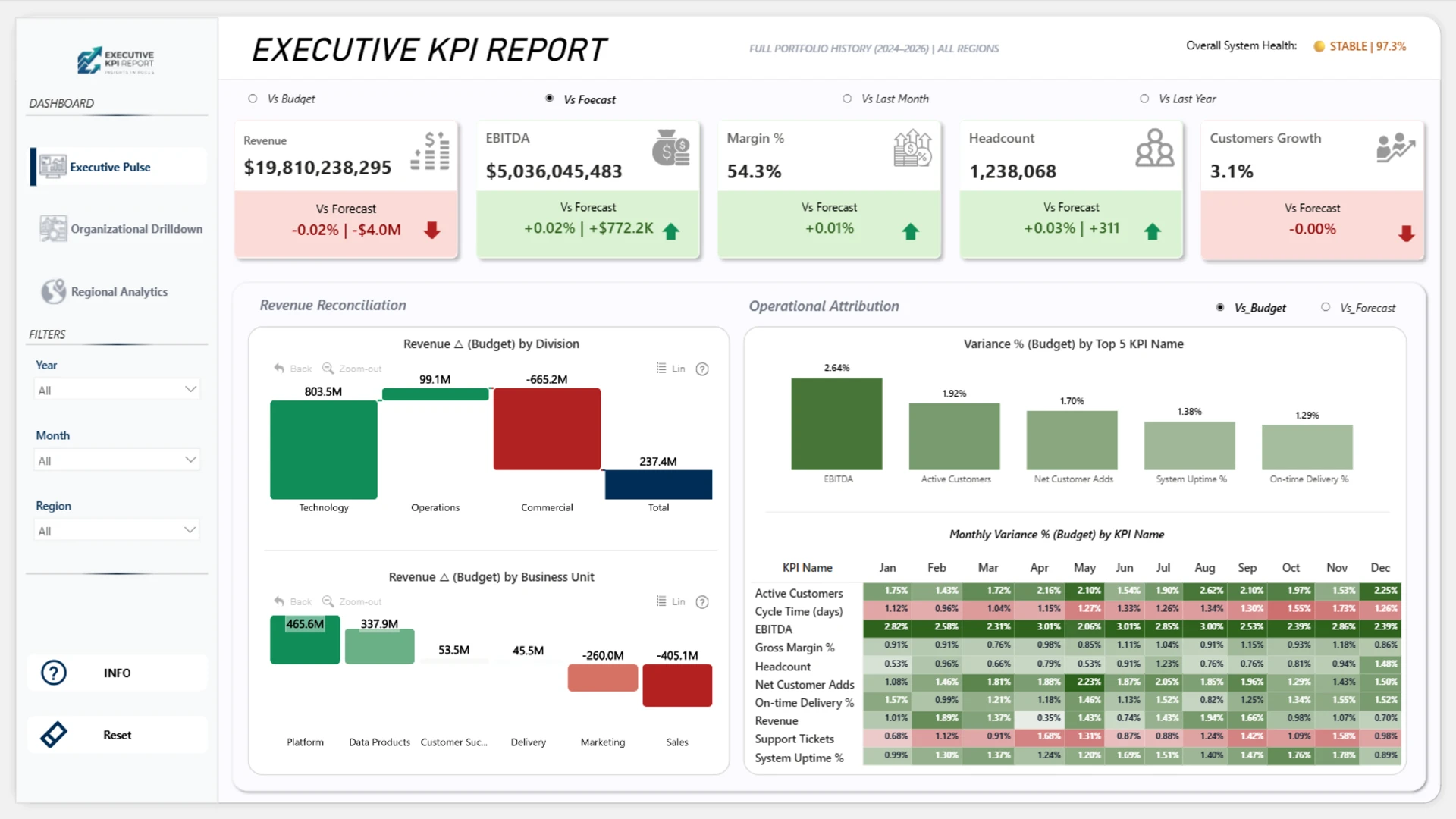Viewport: 1456px width, 819px height.
Task: Click the INFO question mark icon
Action: pyautogui.click(x=54, y=673)
